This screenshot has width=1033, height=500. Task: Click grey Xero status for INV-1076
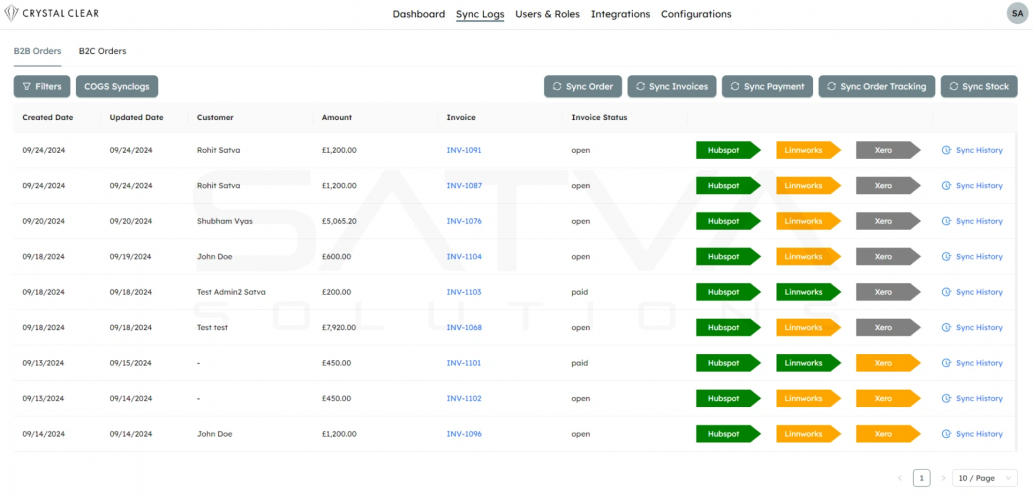[x=888, y=221]
